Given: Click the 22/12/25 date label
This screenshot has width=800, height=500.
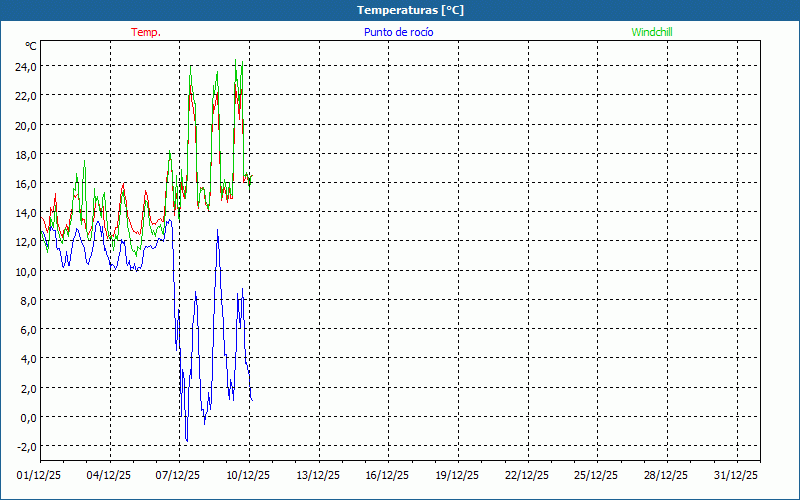Looking at the screenshot, I should pyautogui.click(x=527, y=475).
